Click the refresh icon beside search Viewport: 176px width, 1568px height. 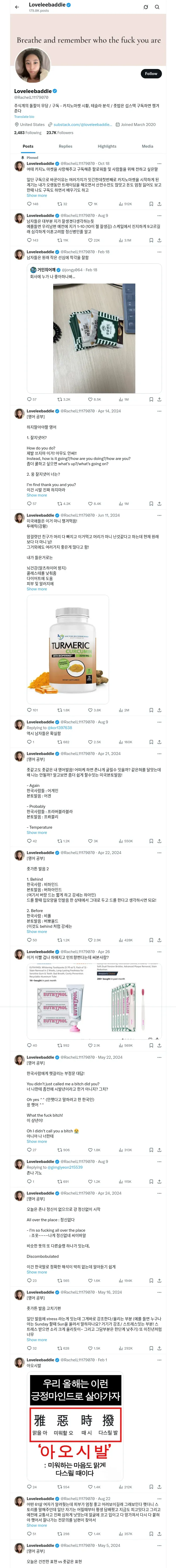pos(146,7)
